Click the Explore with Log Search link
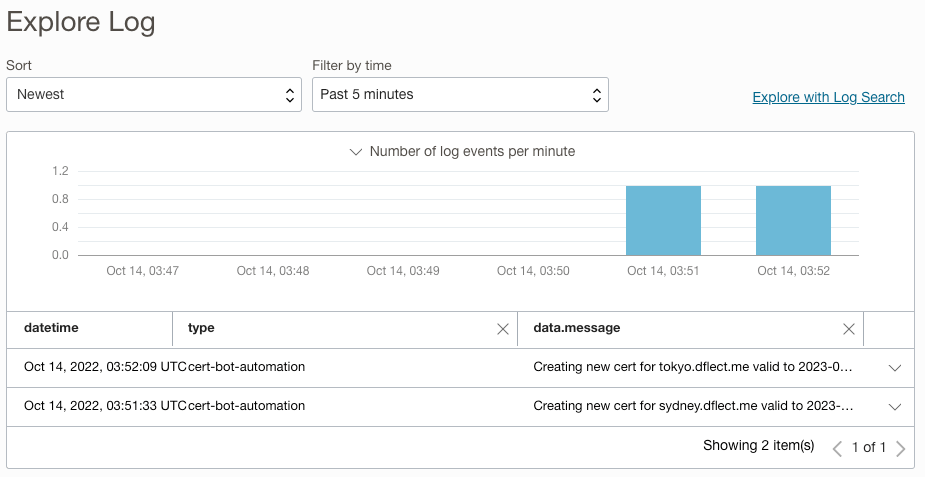Screen dimensions: 925x477 (828, 97)
